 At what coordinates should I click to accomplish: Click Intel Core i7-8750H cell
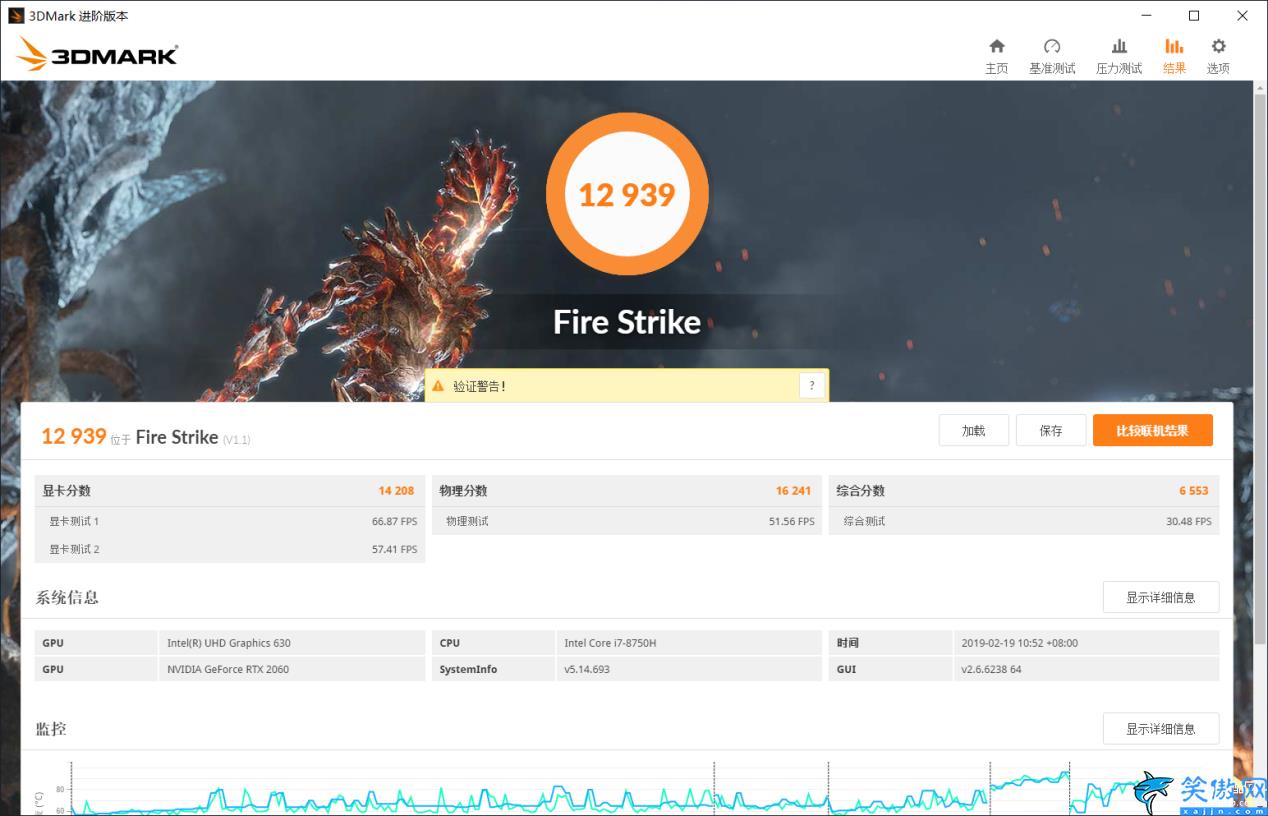click(689, 643)
